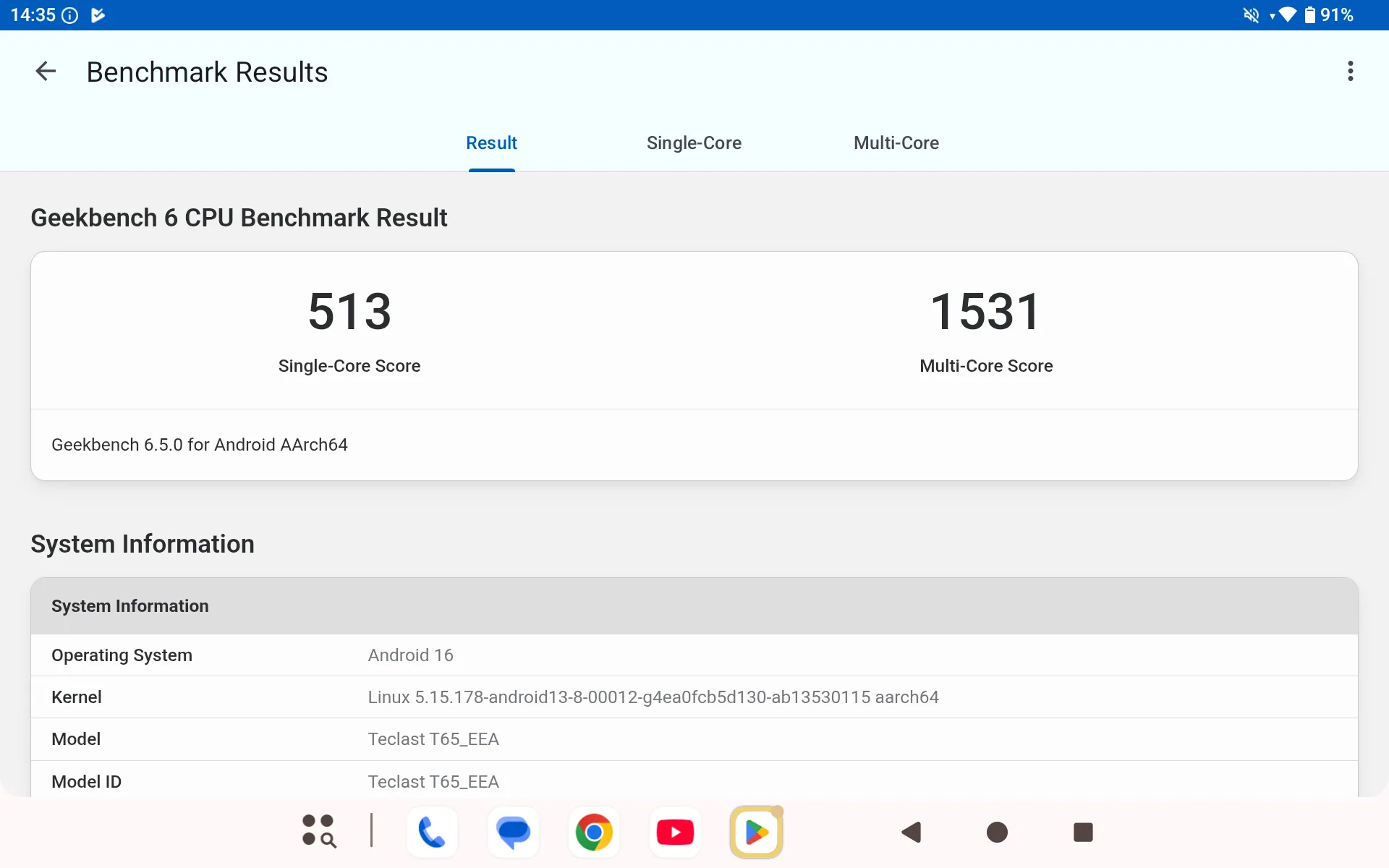Screen dimensions: 1389x868
Task: Launch Chrome from the taskbar
Action: click(594, 833)
